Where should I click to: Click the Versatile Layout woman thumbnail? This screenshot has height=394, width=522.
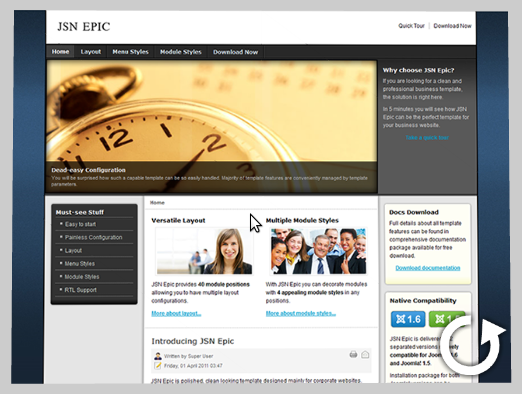click(x=204, y=251)
